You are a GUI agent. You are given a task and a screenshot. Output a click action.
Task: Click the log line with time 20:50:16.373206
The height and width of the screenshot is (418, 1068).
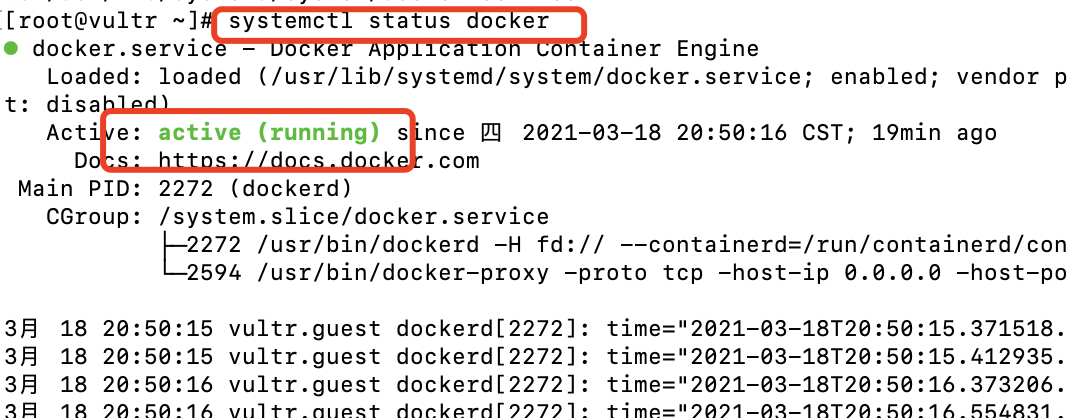coord(535,385)
